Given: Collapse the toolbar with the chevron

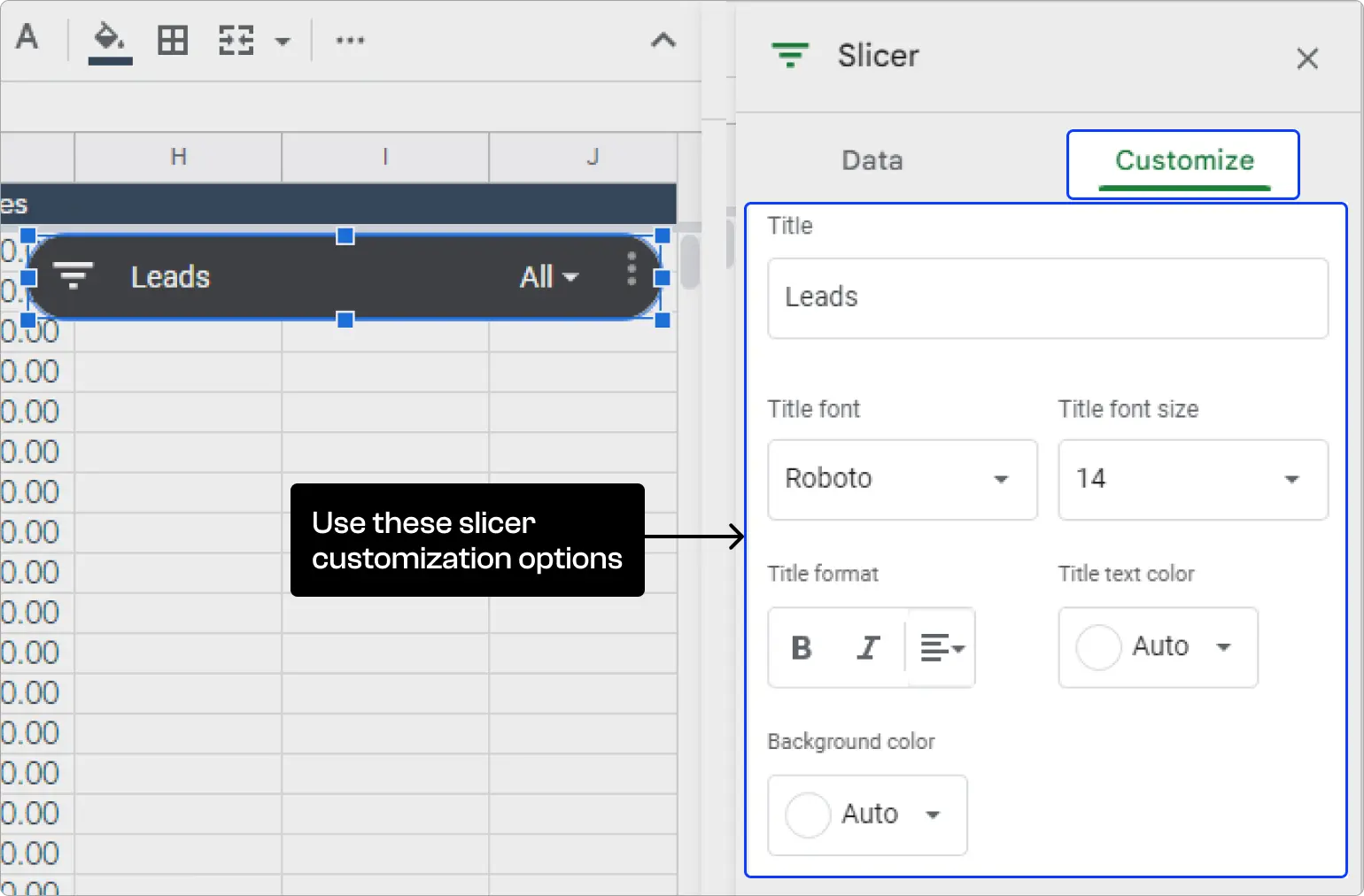Looking at the screenshot, I should pos(663,40).
